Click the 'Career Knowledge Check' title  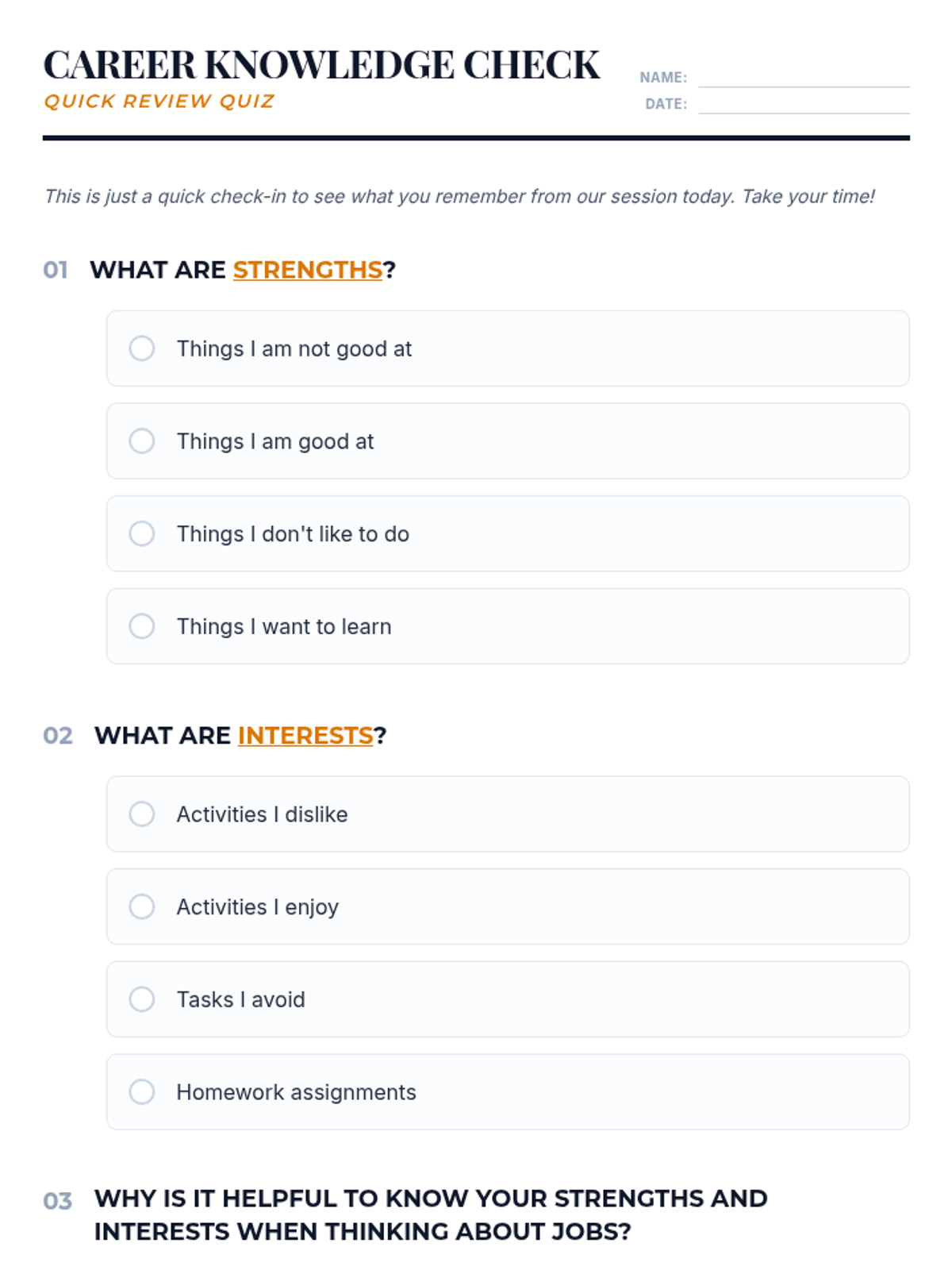coord(321,65)
